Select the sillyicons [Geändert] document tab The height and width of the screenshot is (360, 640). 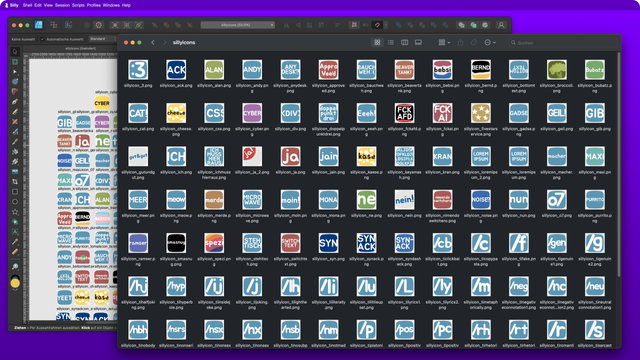(x=80, y=48)
